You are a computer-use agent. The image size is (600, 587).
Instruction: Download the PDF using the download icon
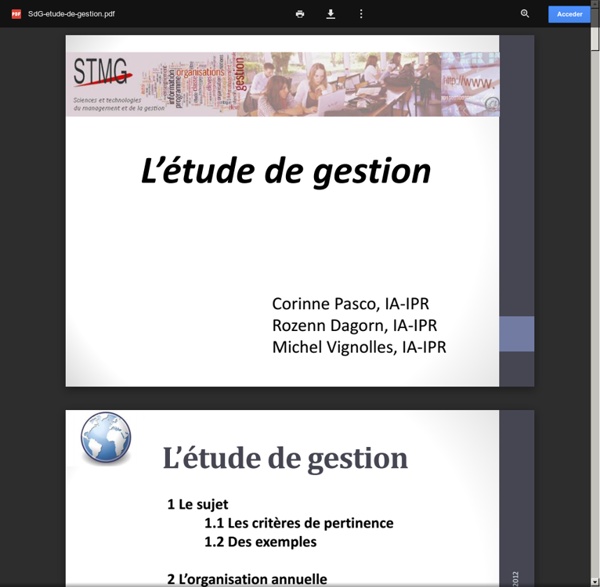[330, 14]
